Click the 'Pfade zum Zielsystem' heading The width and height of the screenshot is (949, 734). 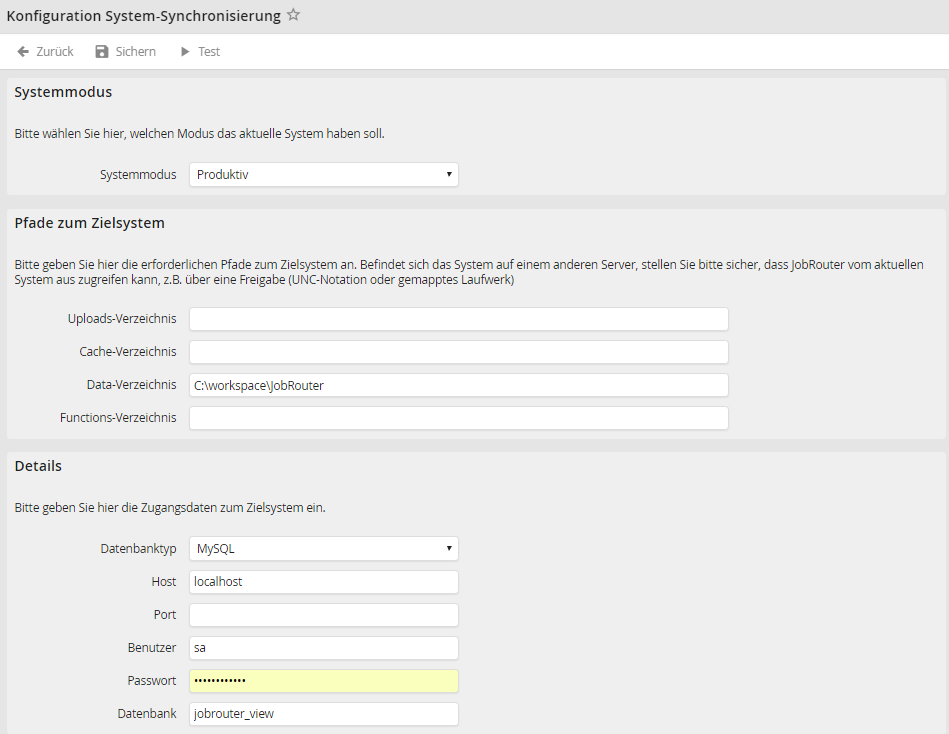pyautogui.click(x=90, y=223)
